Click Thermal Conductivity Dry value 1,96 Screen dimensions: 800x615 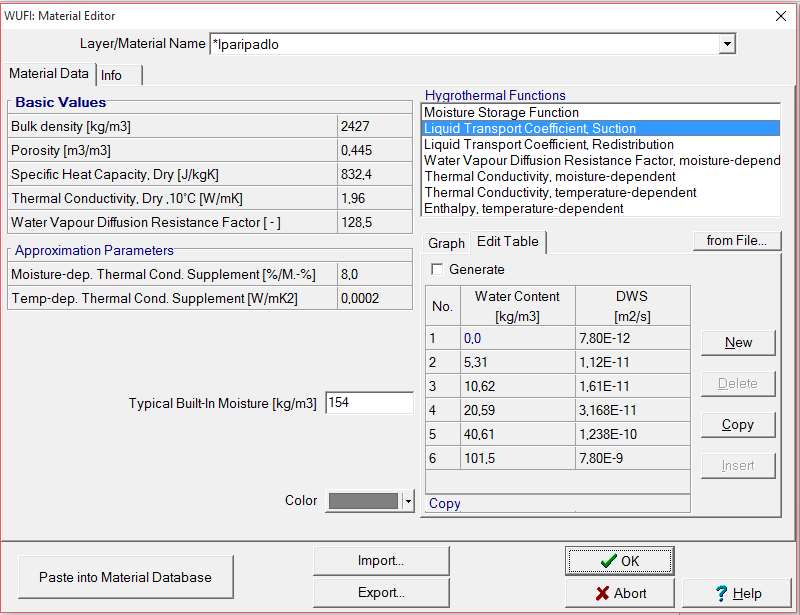coord(374,198)
